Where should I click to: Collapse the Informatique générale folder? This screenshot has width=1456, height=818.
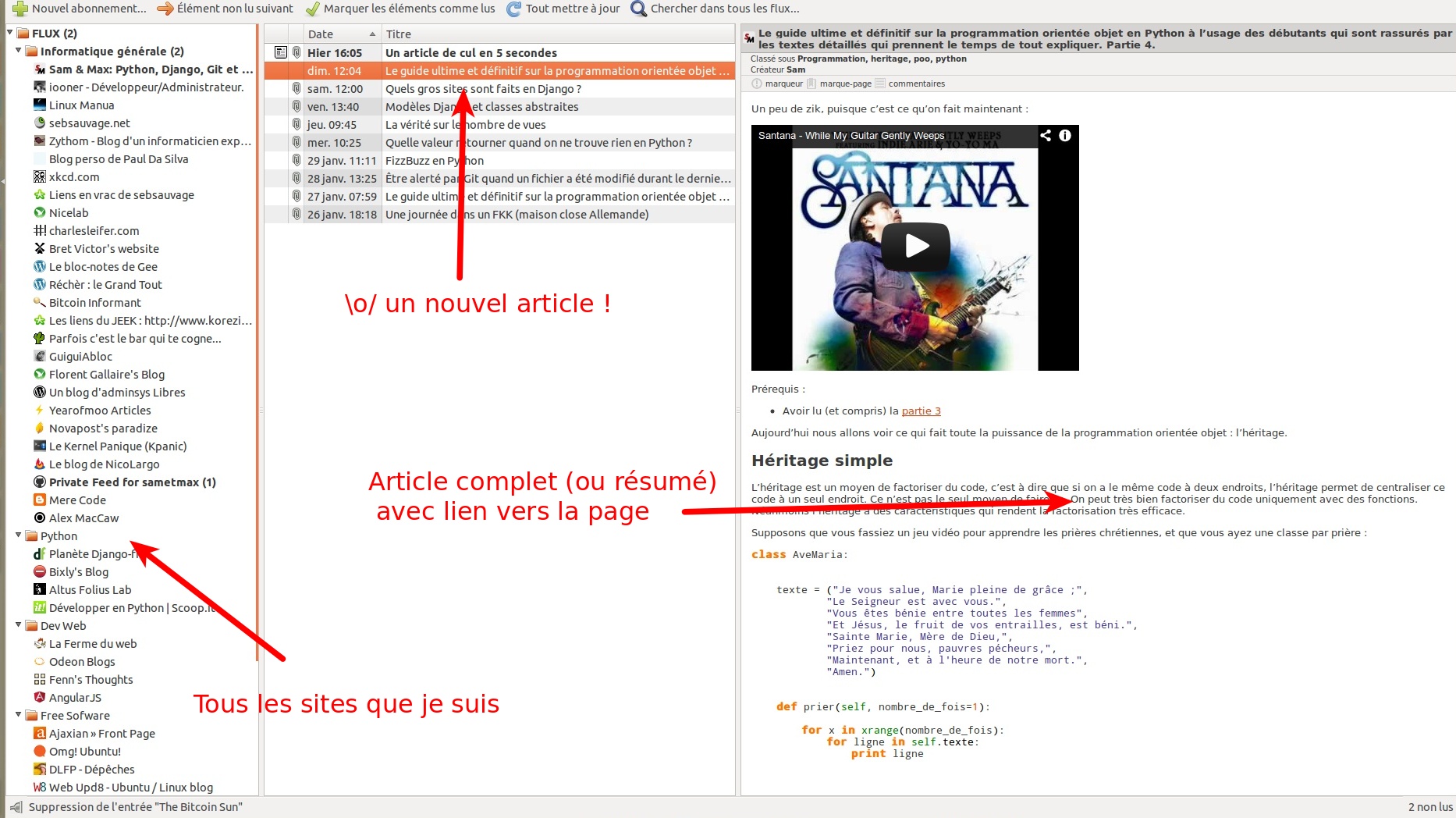tap(18, 51)
